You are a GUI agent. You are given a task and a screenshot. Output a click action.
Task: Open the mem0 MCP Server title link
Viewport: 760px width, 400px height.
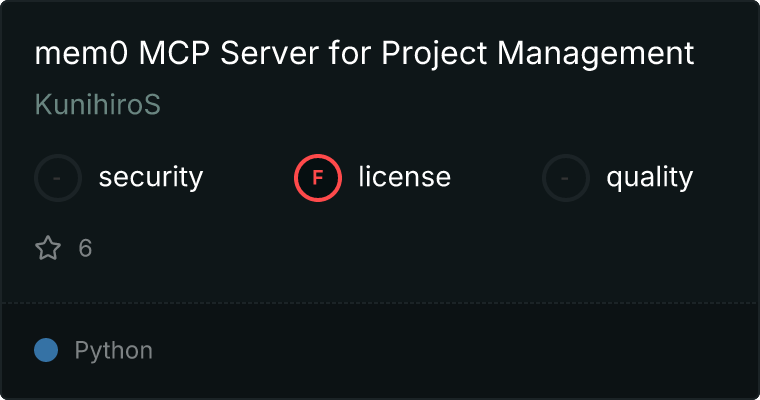pyautogui.click(x=364, y=54)
